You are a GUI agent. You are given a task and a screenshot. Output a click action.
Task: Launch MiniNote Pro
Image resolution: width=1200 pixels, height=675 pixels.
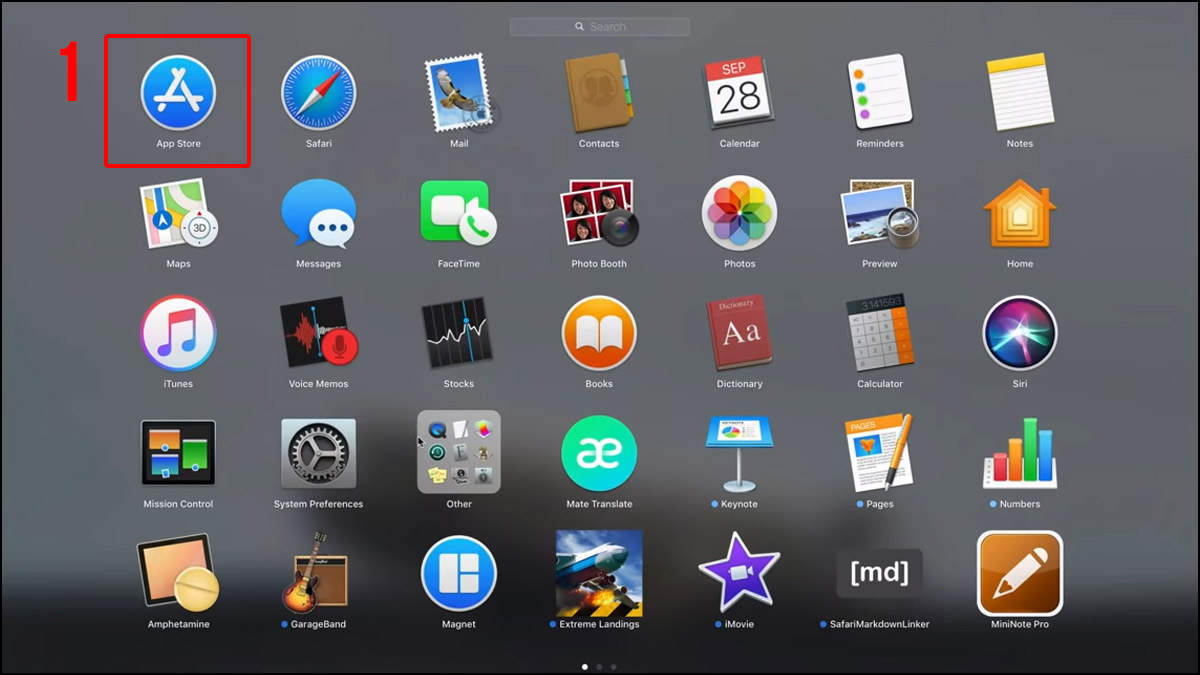pyautogui.click(x=1020, y=573)
